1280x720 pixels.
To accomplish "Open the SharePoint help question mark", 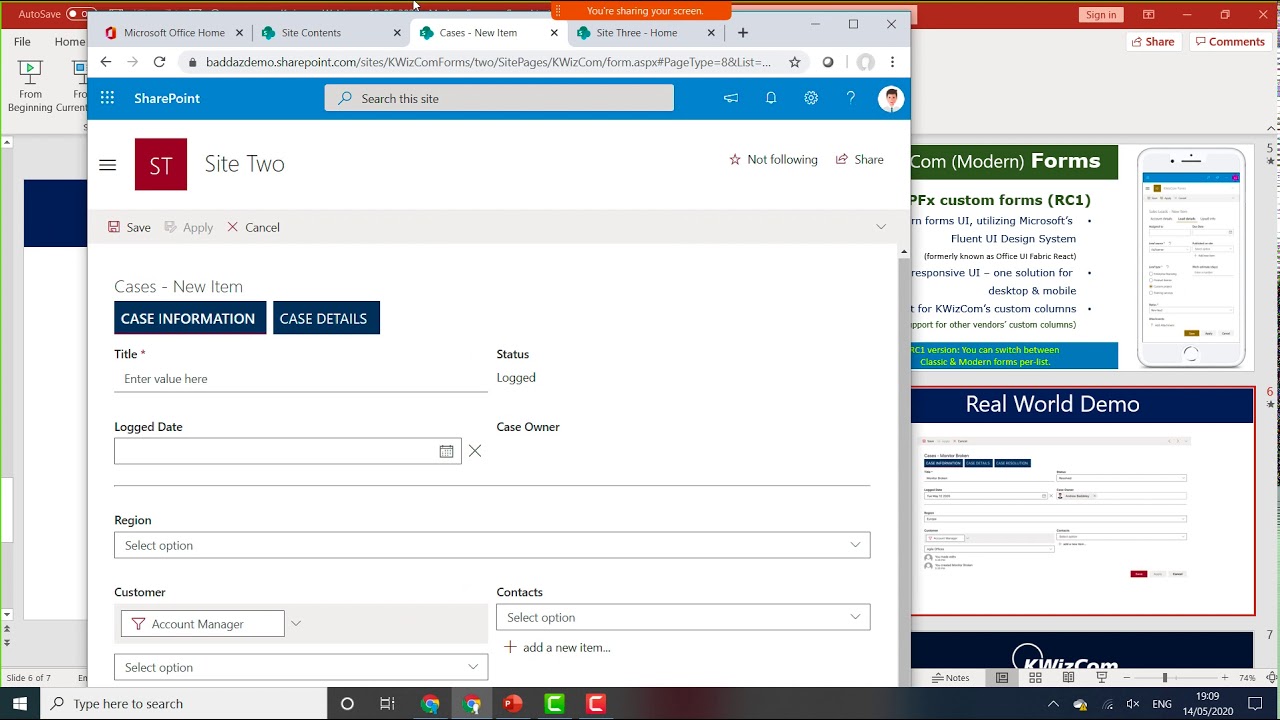I will (x=851, y=98).
